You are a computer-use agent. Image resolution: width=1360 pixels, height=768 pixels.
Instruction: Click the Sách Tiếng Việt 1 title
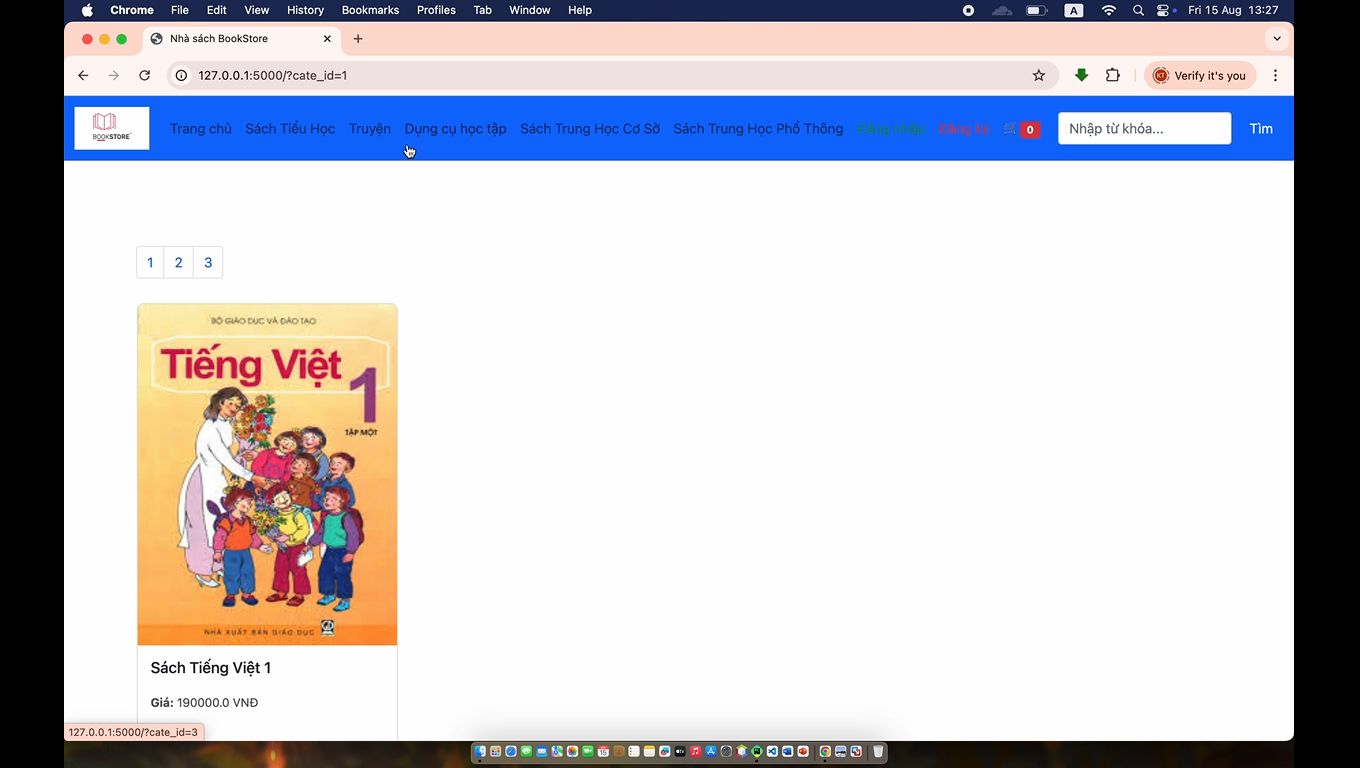tap(211, 667)
